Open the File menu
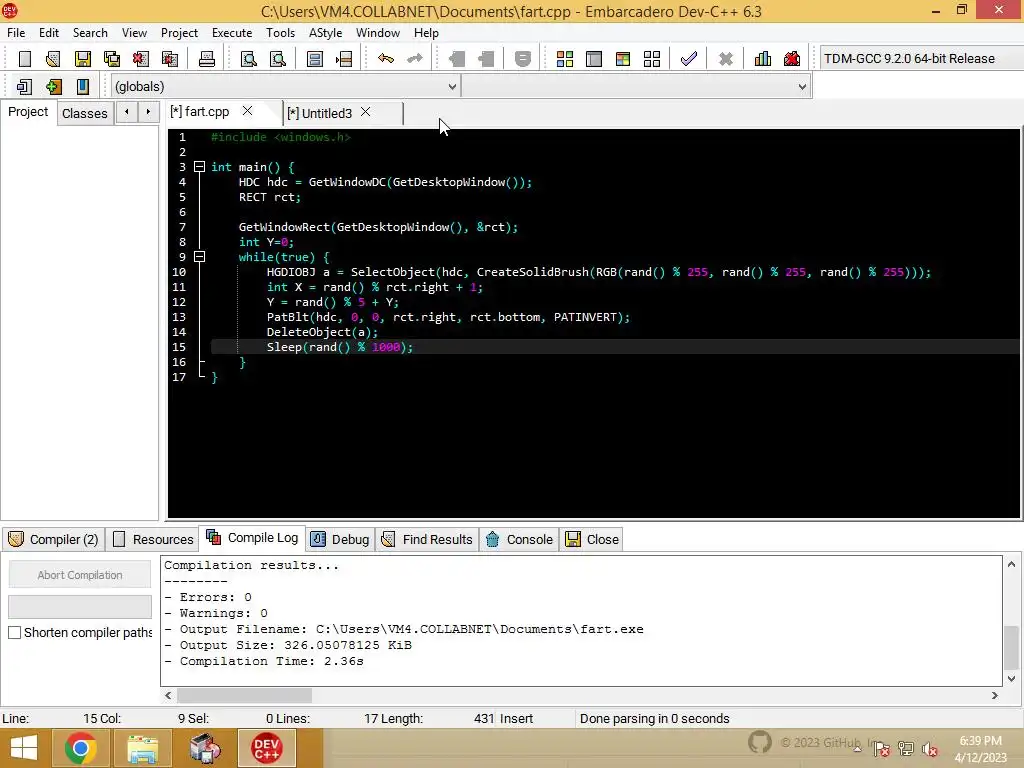 (16, 33)
